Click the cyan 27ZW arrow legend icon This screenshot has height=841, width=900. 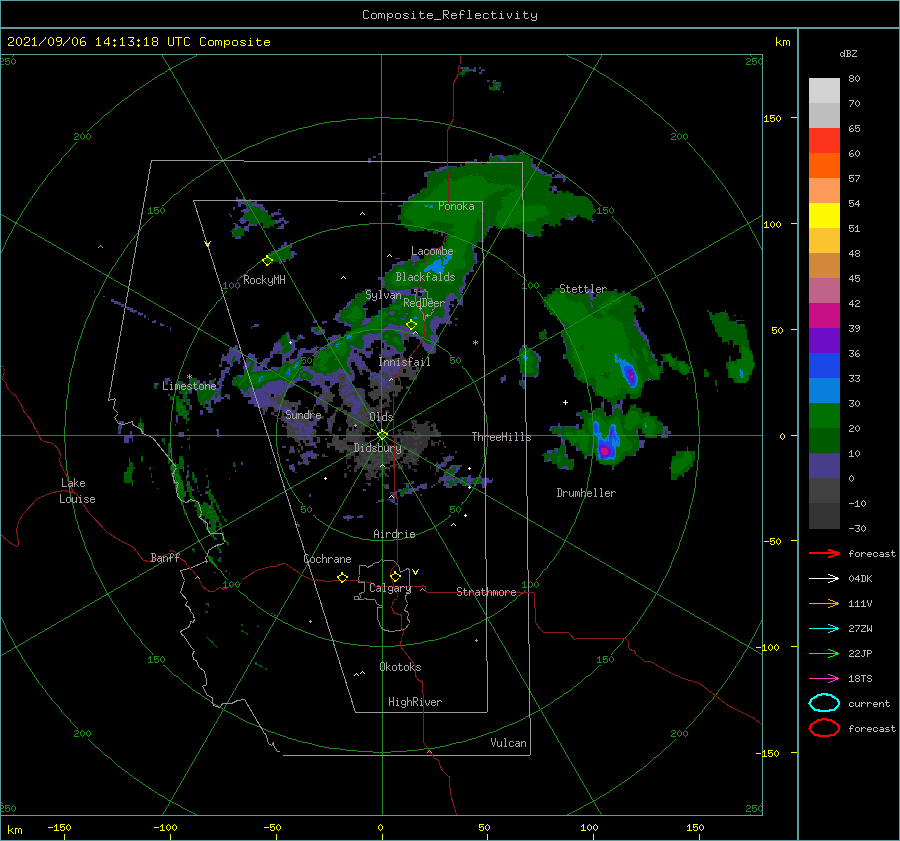click(824, 629)
